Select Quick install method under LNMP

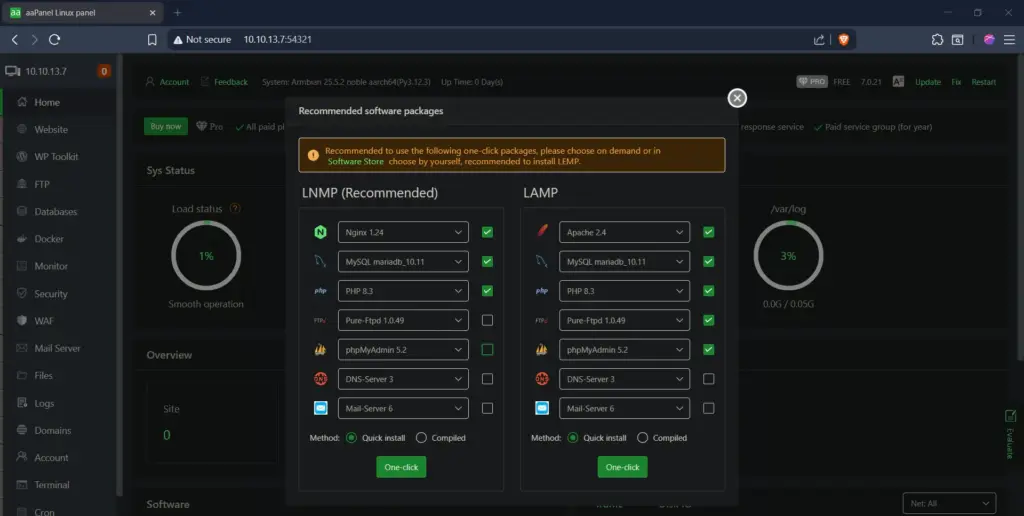tap(351, 438)
